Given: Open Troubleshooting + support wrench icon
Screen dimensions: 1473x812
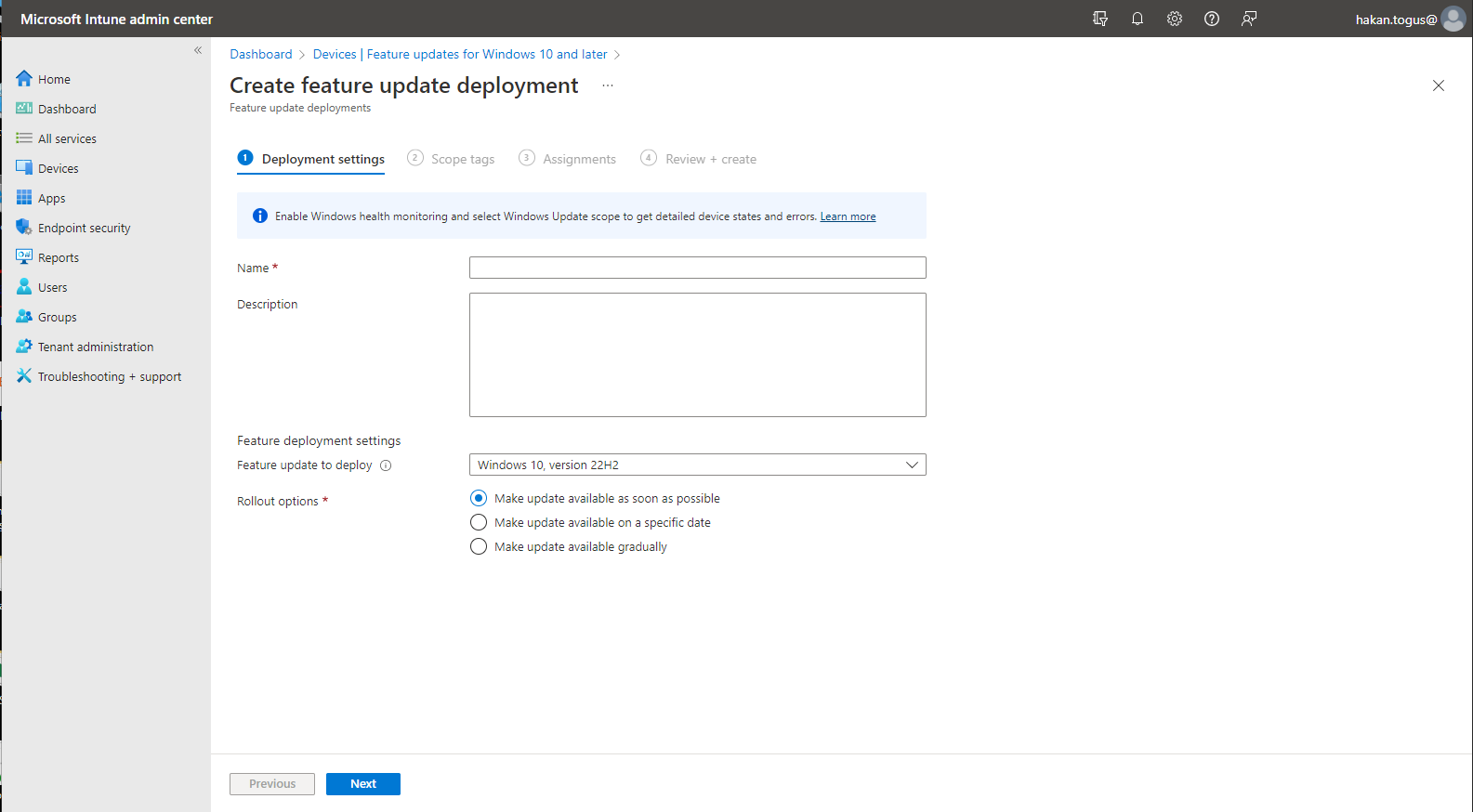Looking at the screenshot, I should click(24, 376).
